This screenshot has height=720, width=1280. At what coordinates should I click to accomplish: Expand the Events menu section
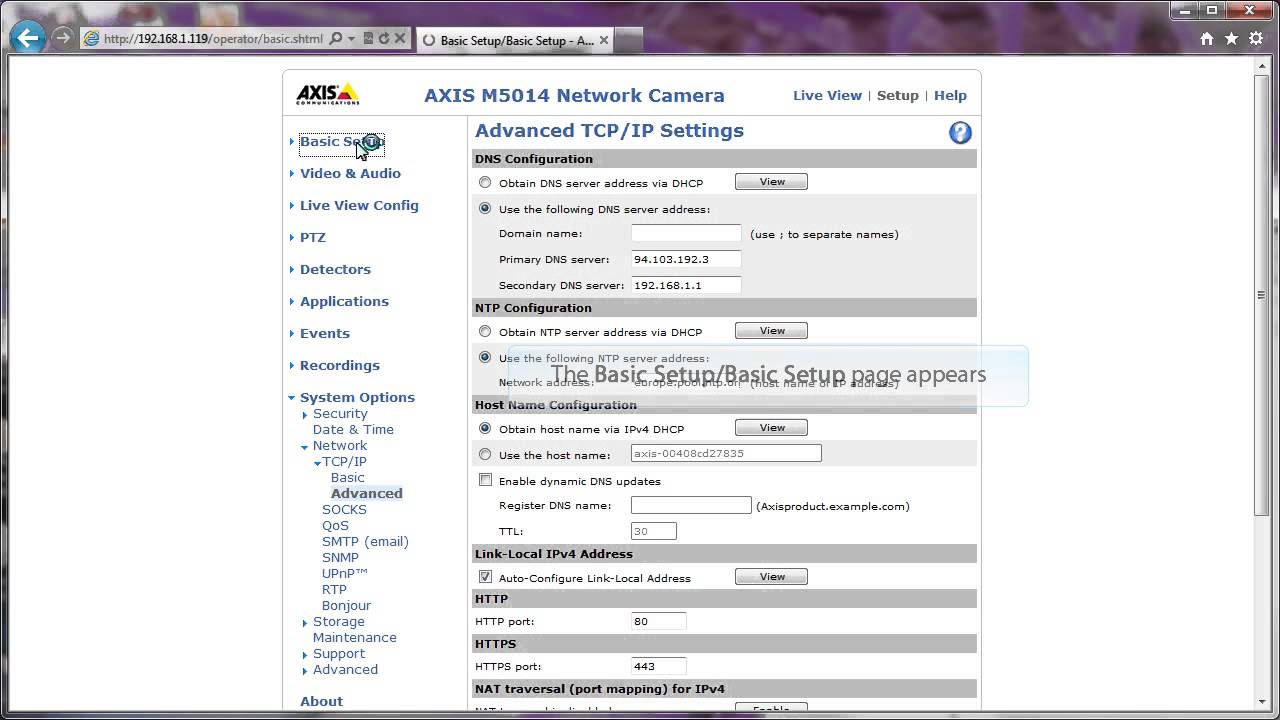tap(325, 333)
